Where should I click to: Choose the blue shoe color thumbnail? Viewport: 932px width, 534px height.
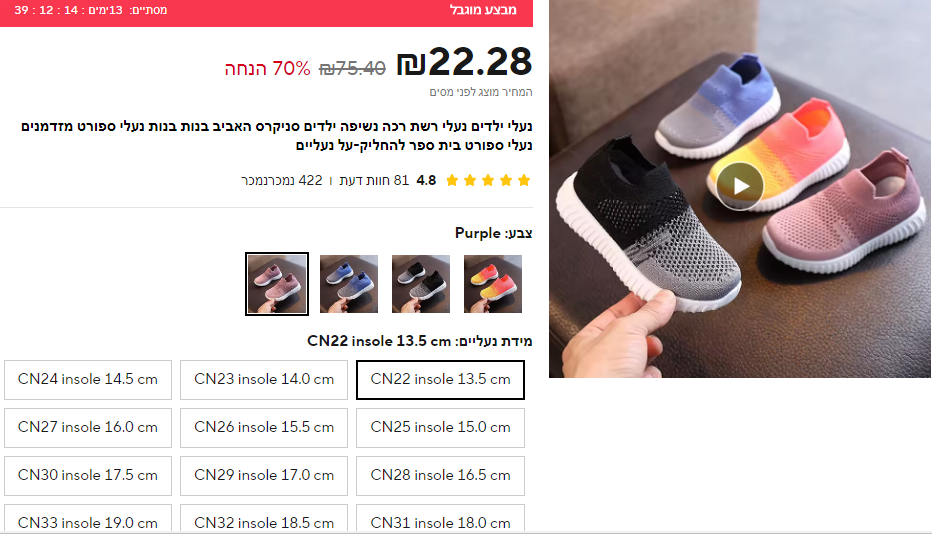[x=349, y=284]
